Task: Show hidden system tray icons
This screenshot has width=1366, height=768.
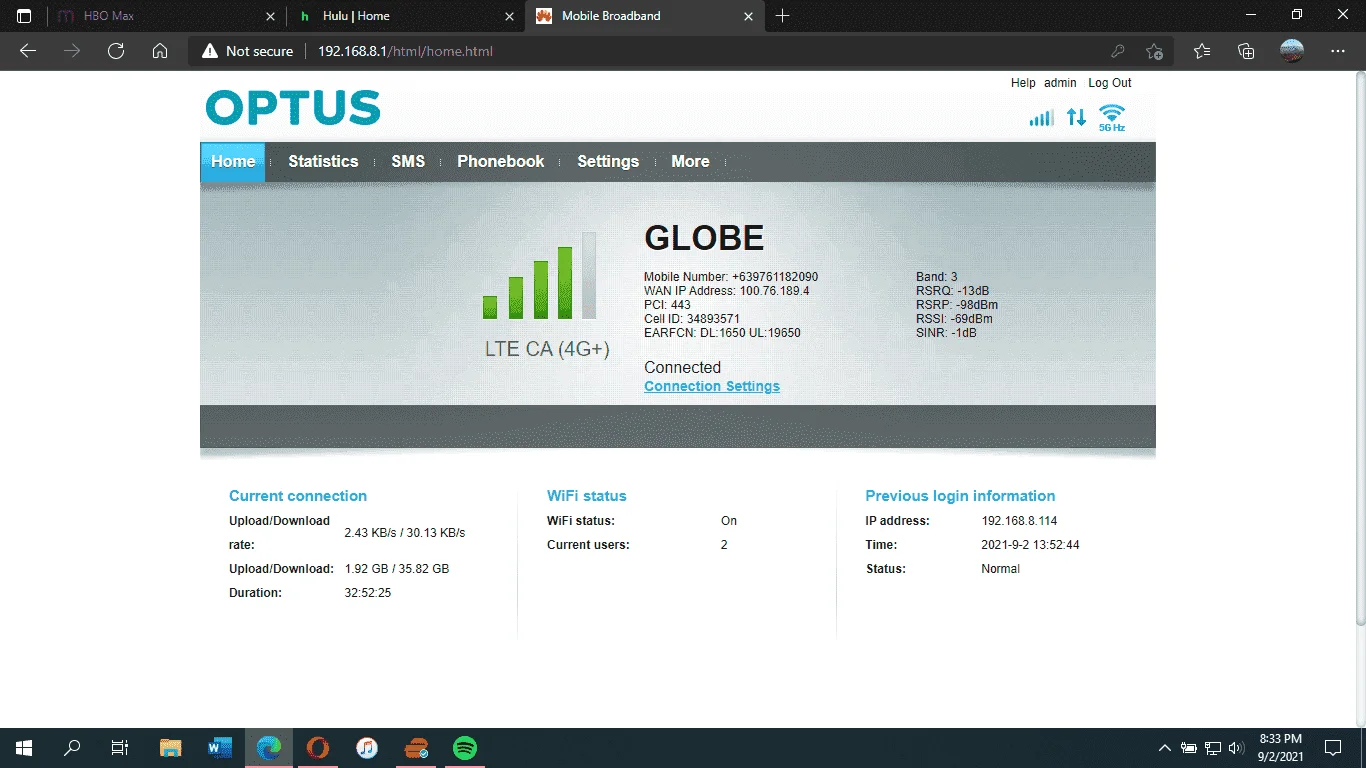Action: [x=1165, y=748]
